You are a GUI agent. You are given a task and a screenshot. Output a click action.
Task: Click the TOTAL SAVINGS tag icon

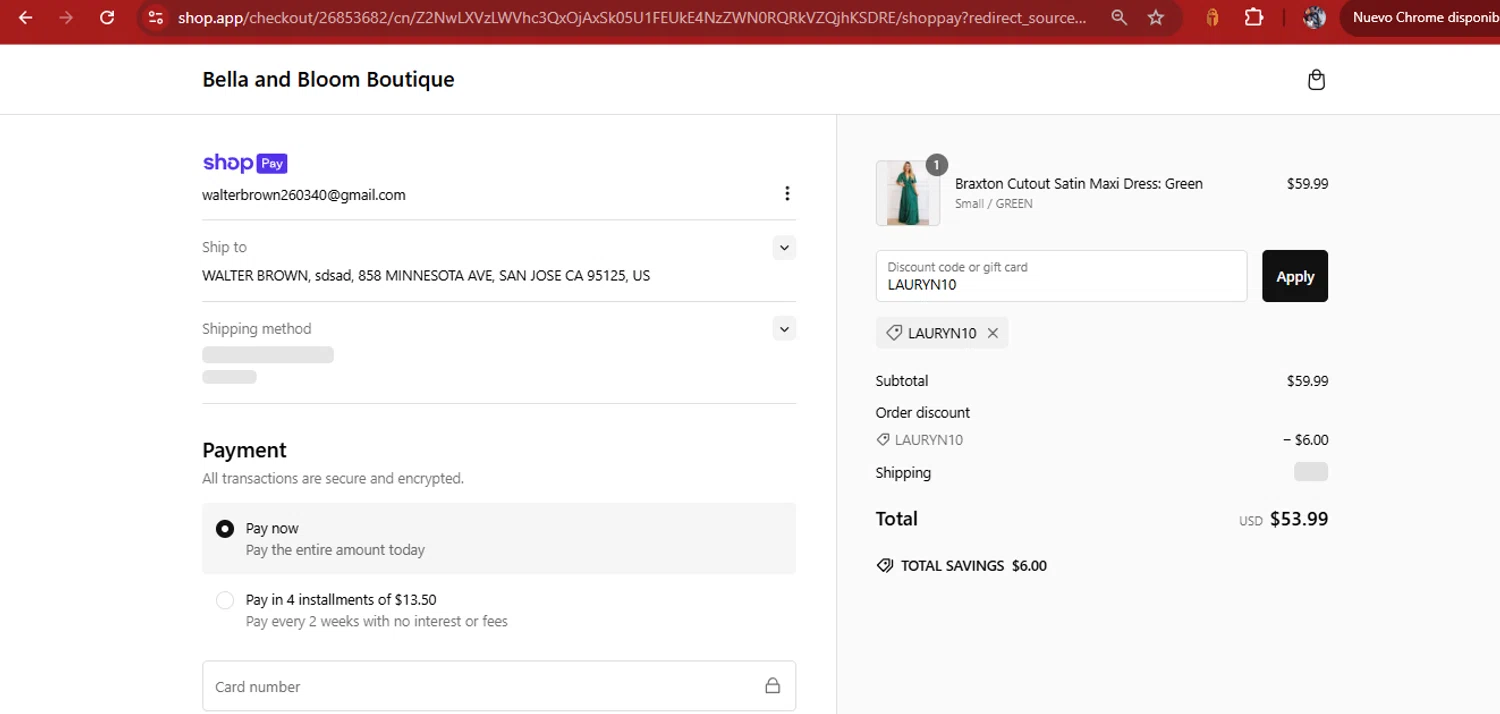pos(884,565)
